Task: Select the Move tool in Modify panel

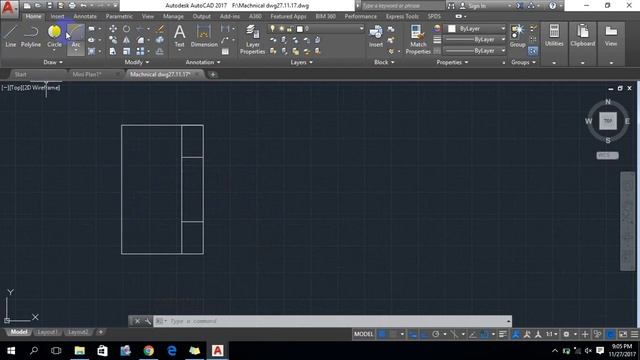Action: click(113, 29)
